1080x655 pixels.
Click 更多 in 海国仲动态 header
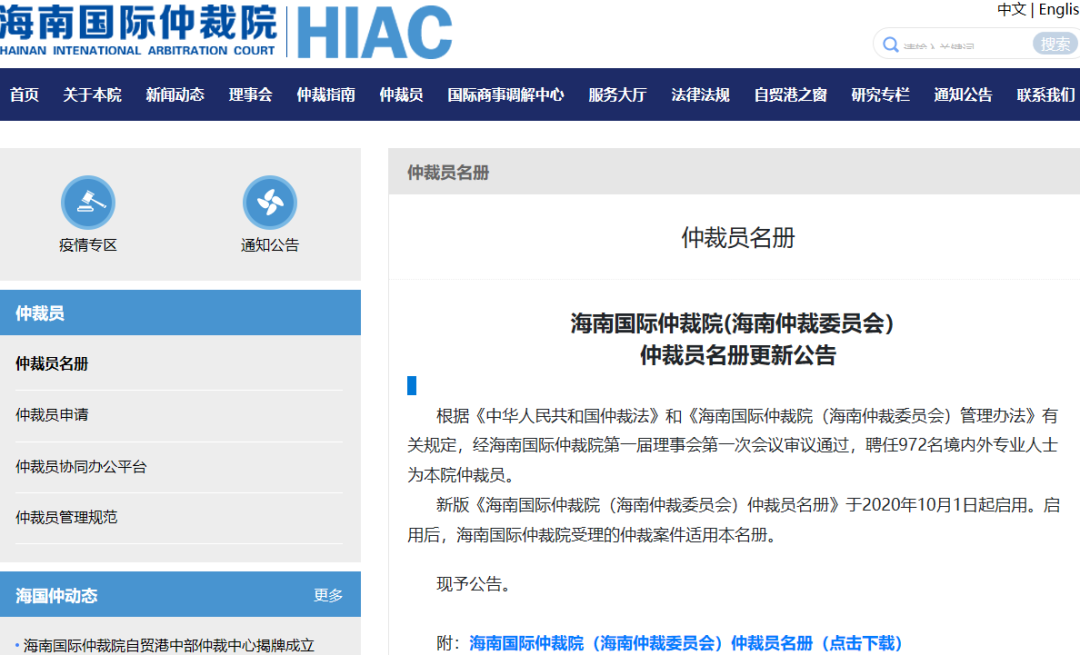328,595
